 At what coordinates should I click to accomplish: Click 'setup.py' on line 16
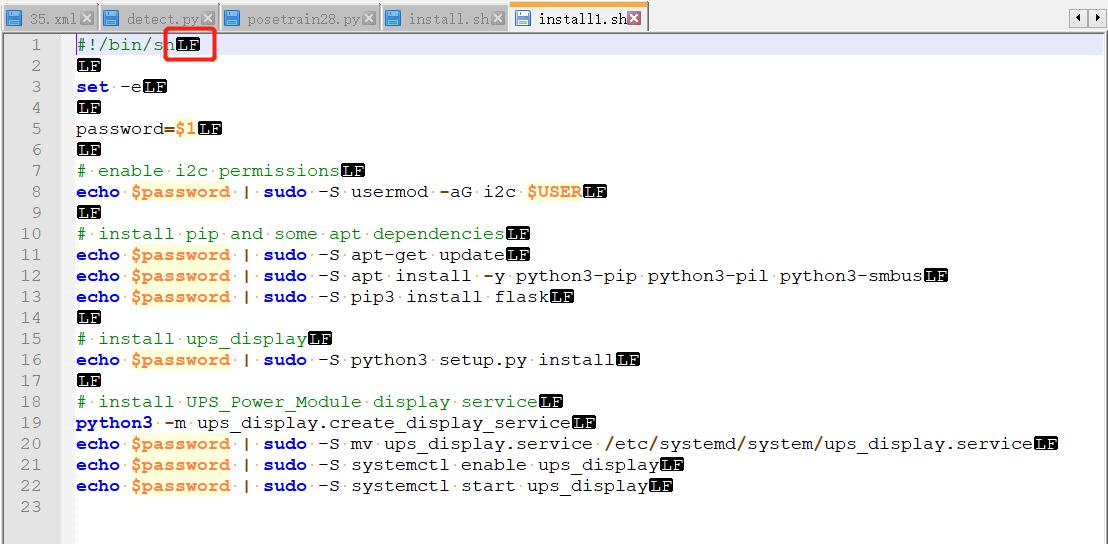[483, 360]
